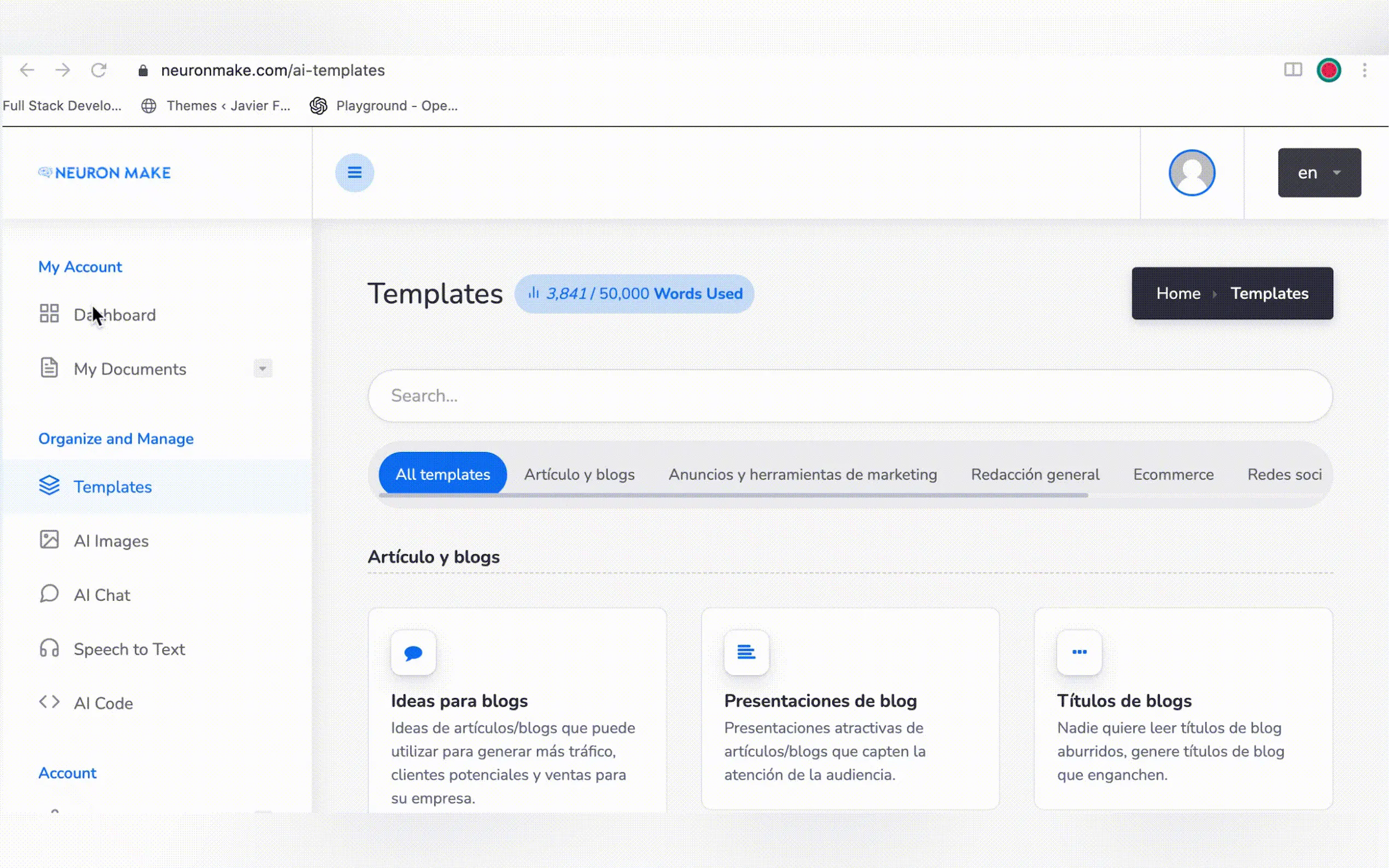The height and width of the screenshot is (868, 1389).
Task: Open the AI Code sidebar item
Action: point(103,703)
